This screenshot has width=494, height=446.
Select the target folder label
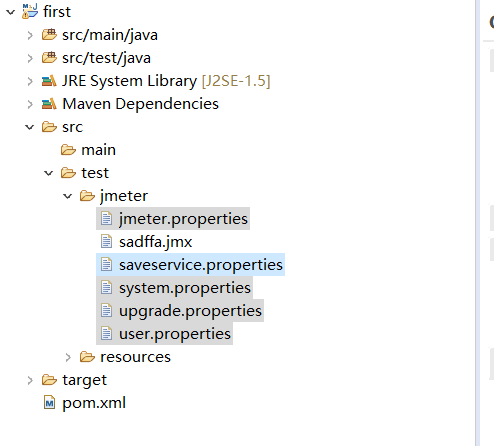(x=84, y=380)
